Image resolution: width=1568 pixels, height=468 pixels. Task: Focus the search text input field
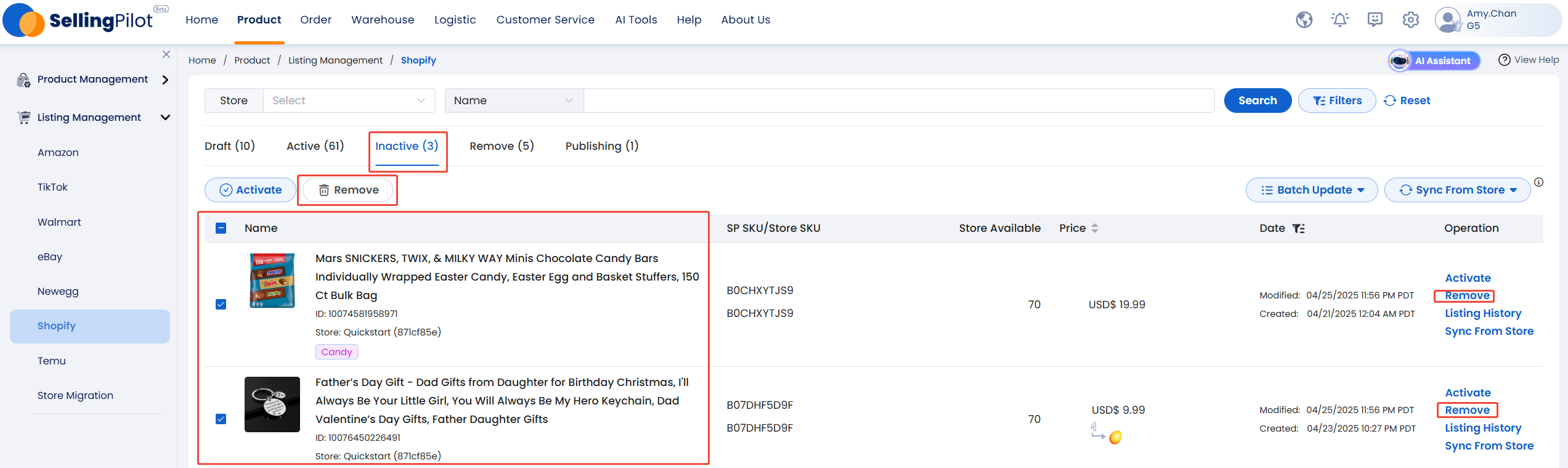click(899, 101)
